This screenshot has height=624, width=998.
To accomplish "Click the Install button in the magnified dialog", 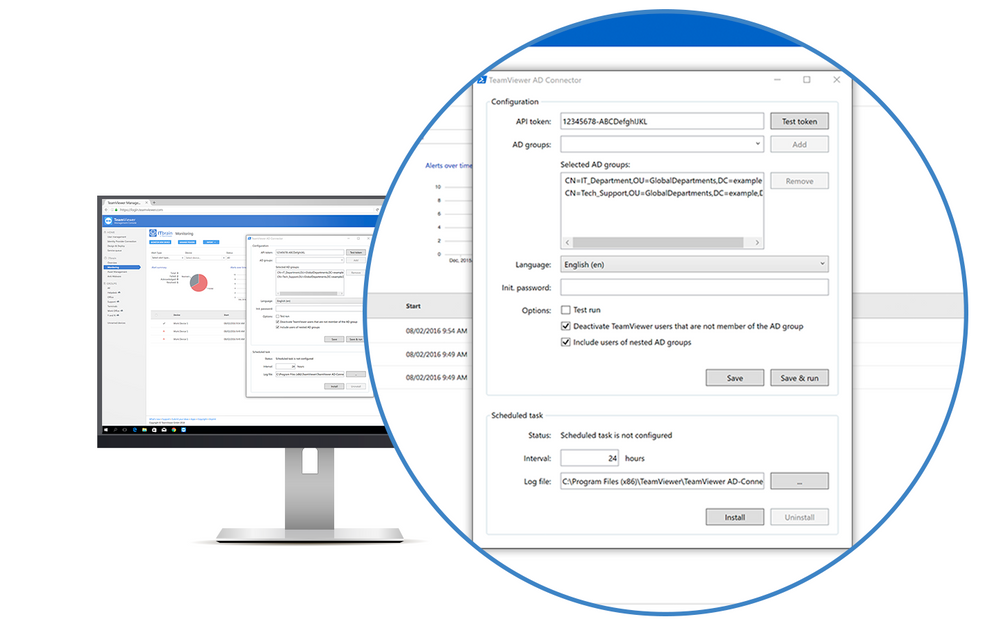I will [x=734, y=517].
